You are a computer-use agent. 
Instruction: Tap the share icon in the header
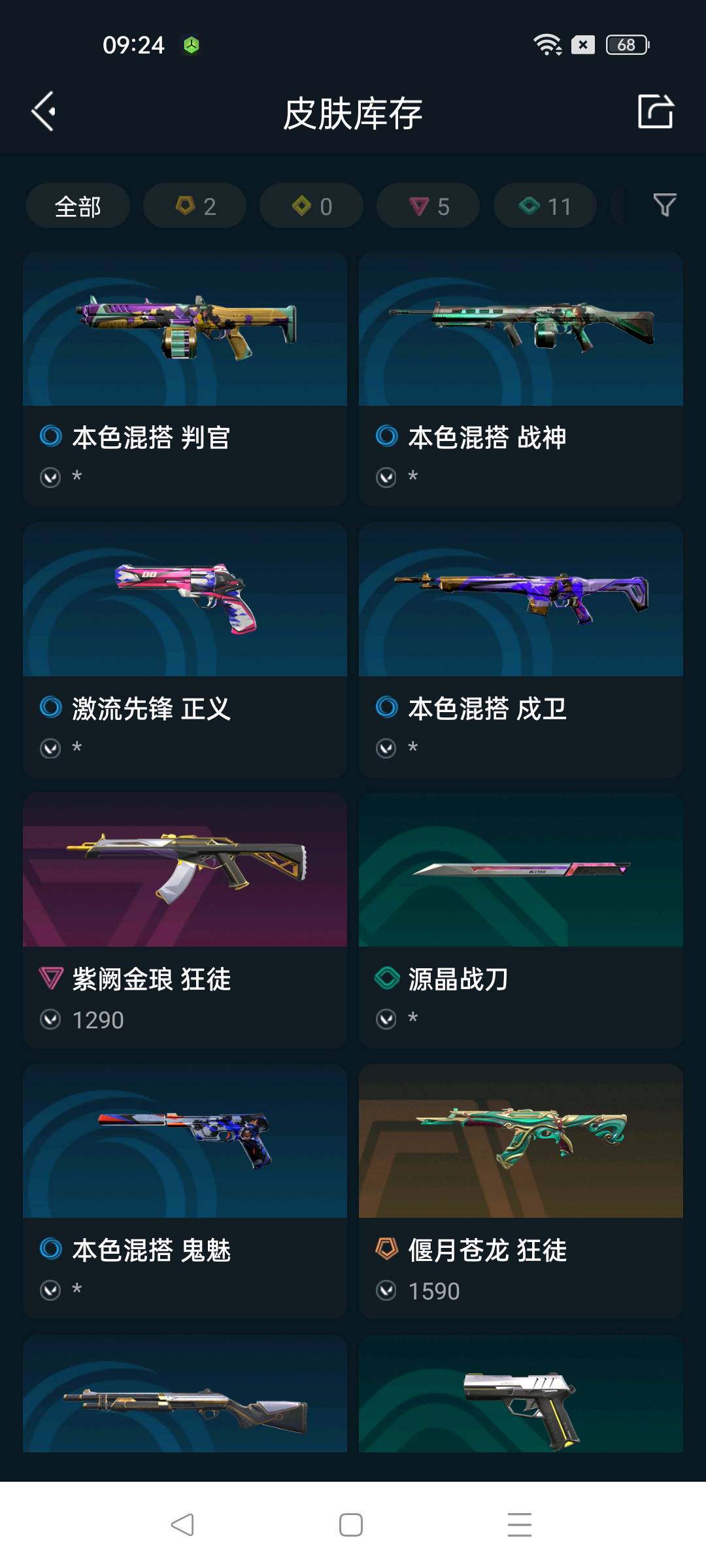click(x=656, y=111)
